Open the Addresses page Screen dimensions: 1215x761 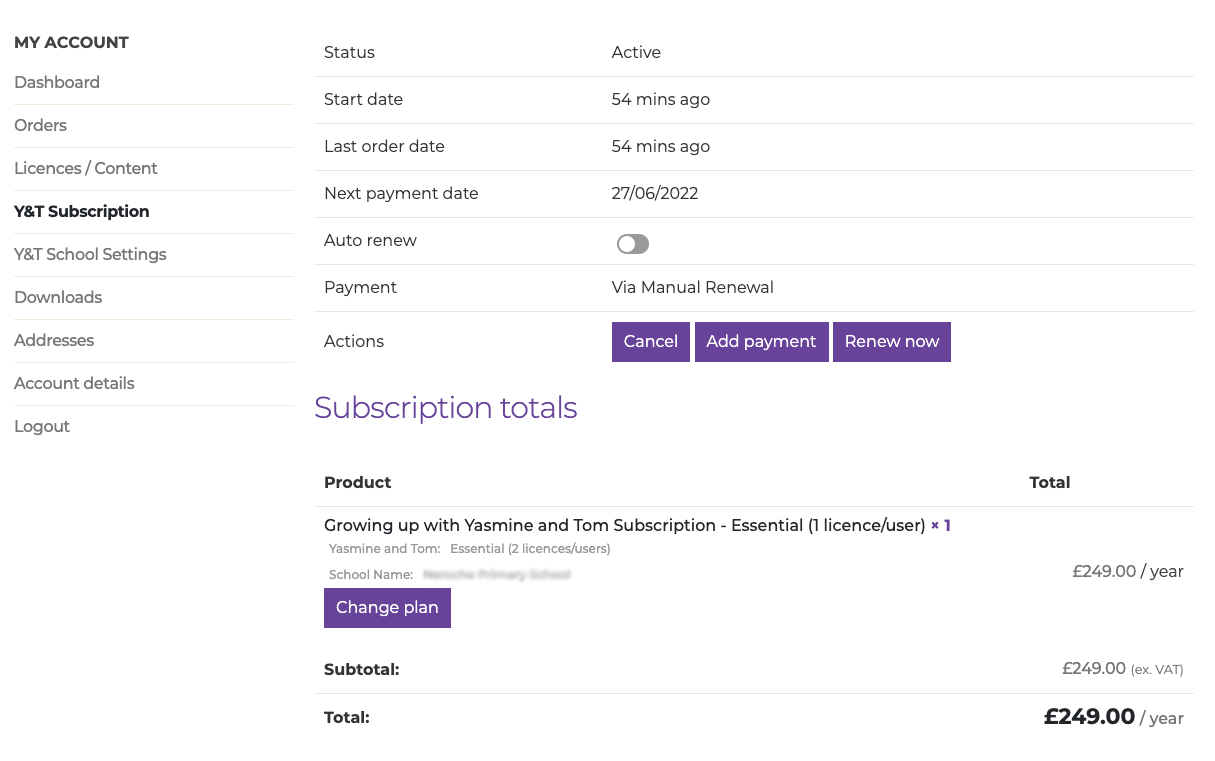tap(54, 340)
